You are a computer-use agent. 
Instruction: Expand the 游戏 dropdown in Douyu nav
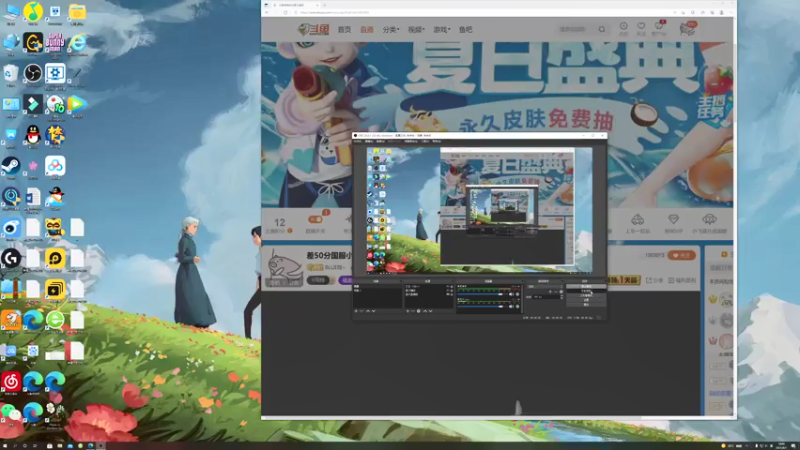tap(441, 30)
